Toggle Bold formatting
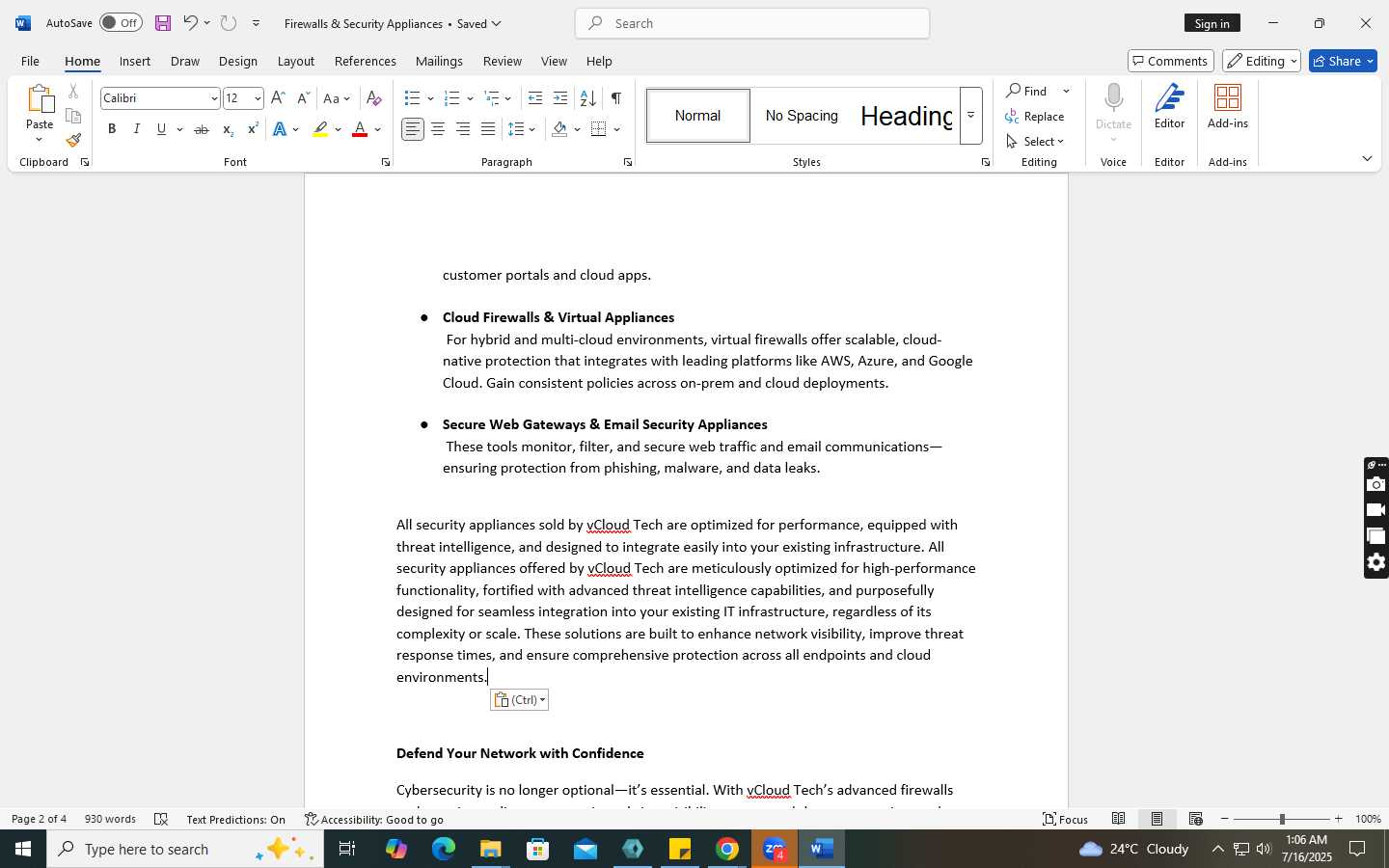This screenshot has width=1389, height=868. pyautogui.click(x=112, y=129)
